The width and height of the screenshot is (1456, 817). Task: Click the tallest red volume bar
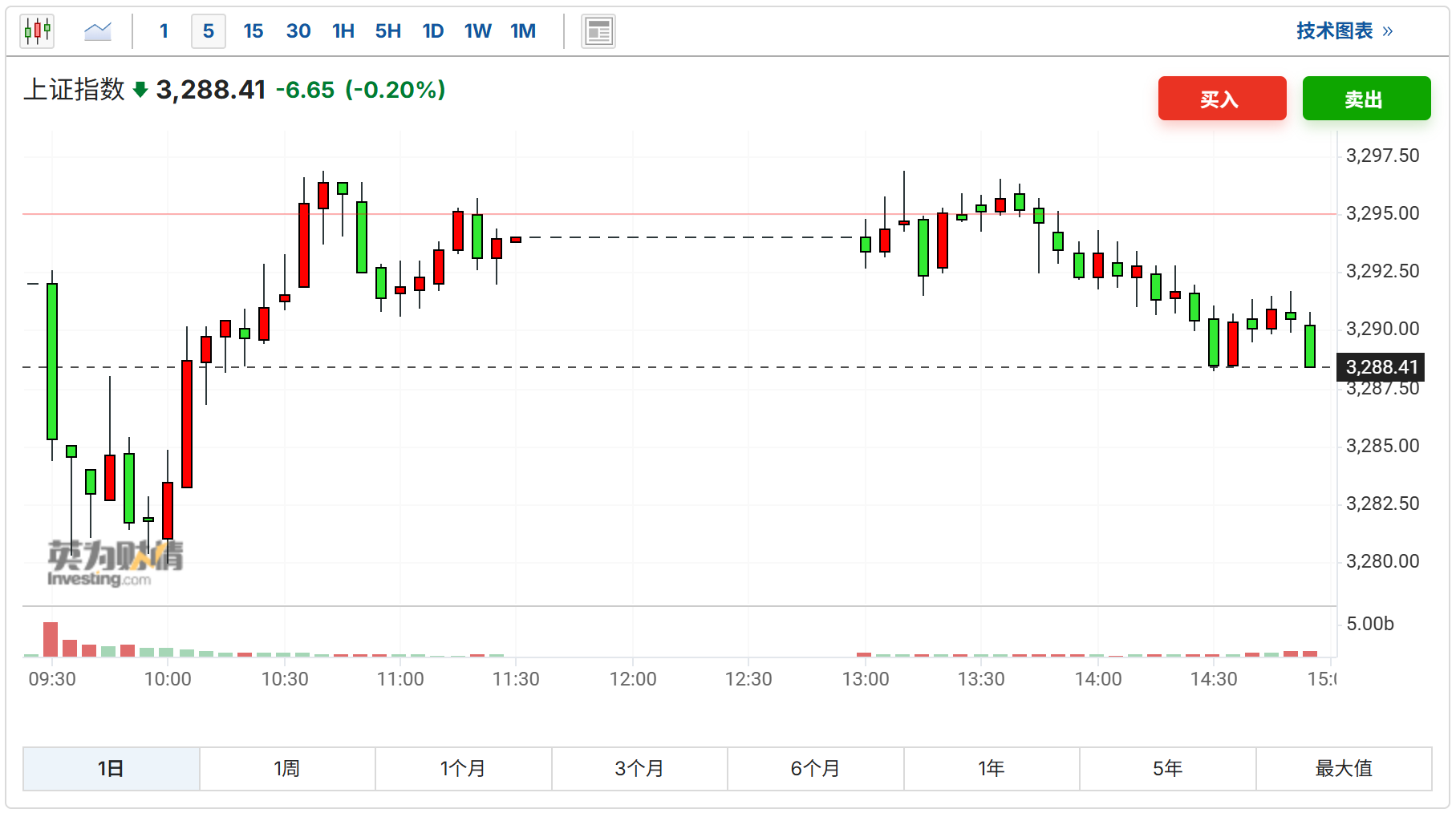coord(51,639)
